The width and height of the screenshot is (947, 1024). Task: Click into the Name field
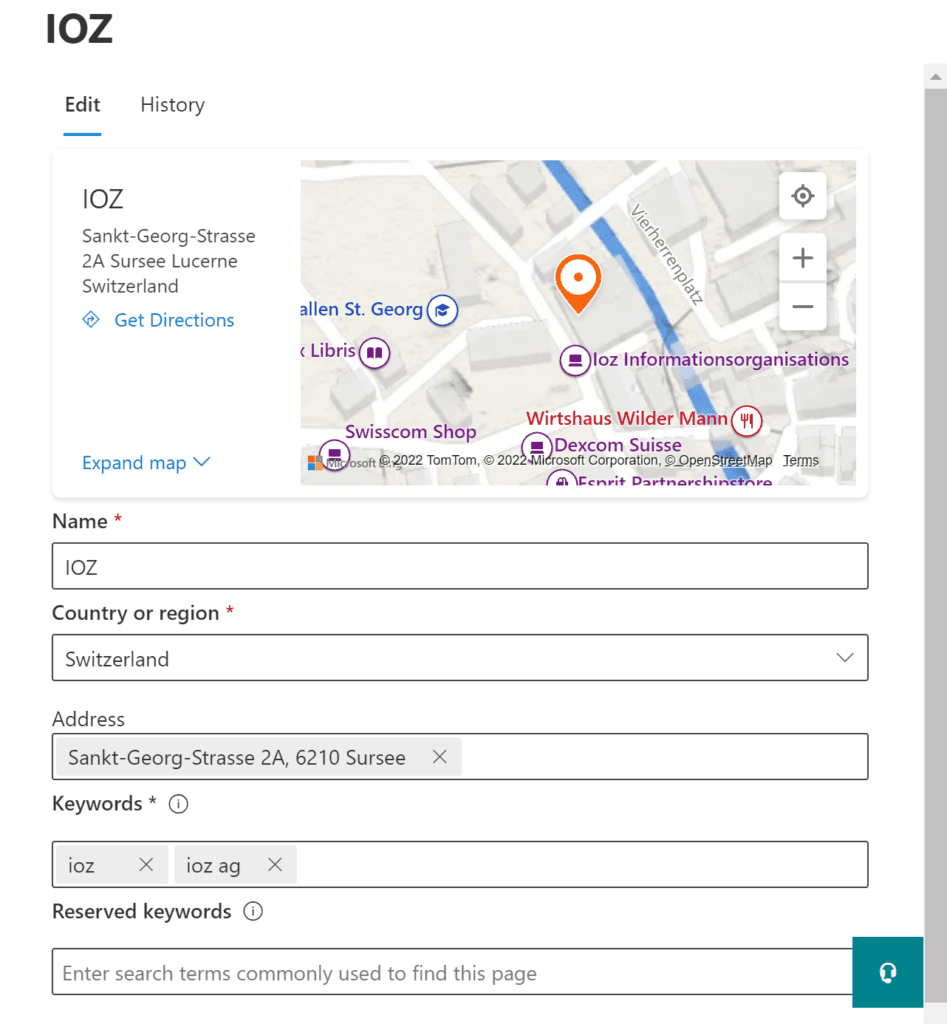460,566
